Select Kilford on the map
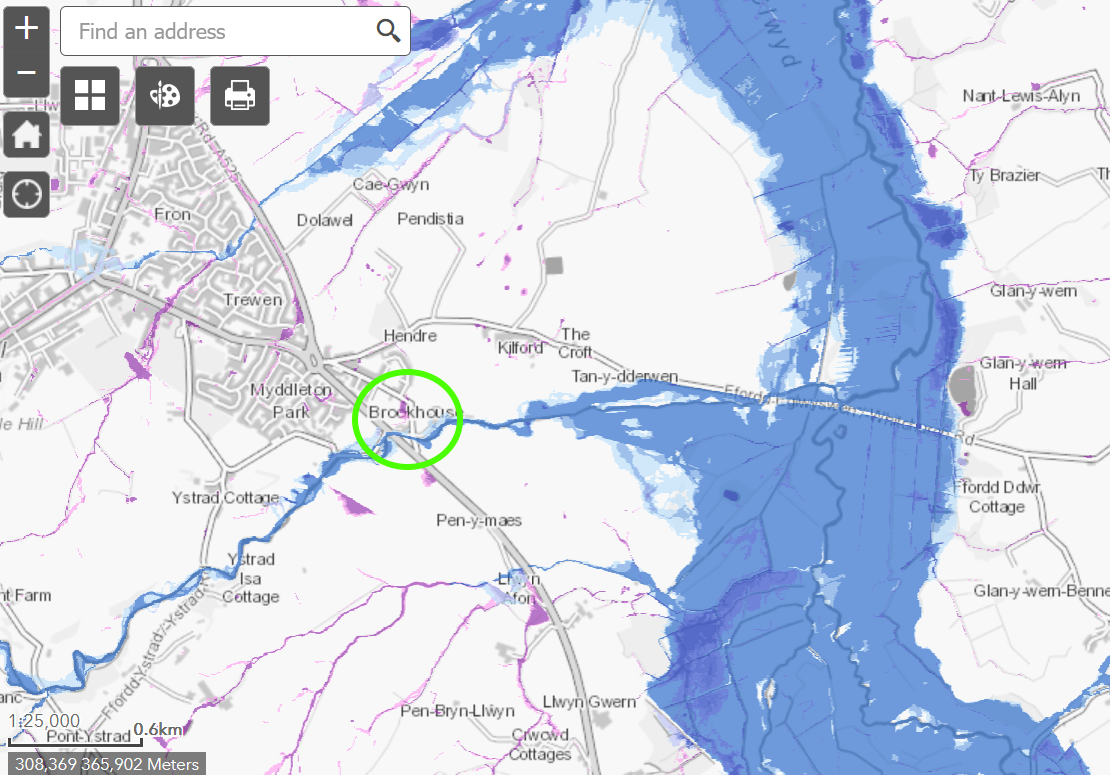The width and height of the screenshot is (1110, 775). pyautogui.click(x=520, y=348)
